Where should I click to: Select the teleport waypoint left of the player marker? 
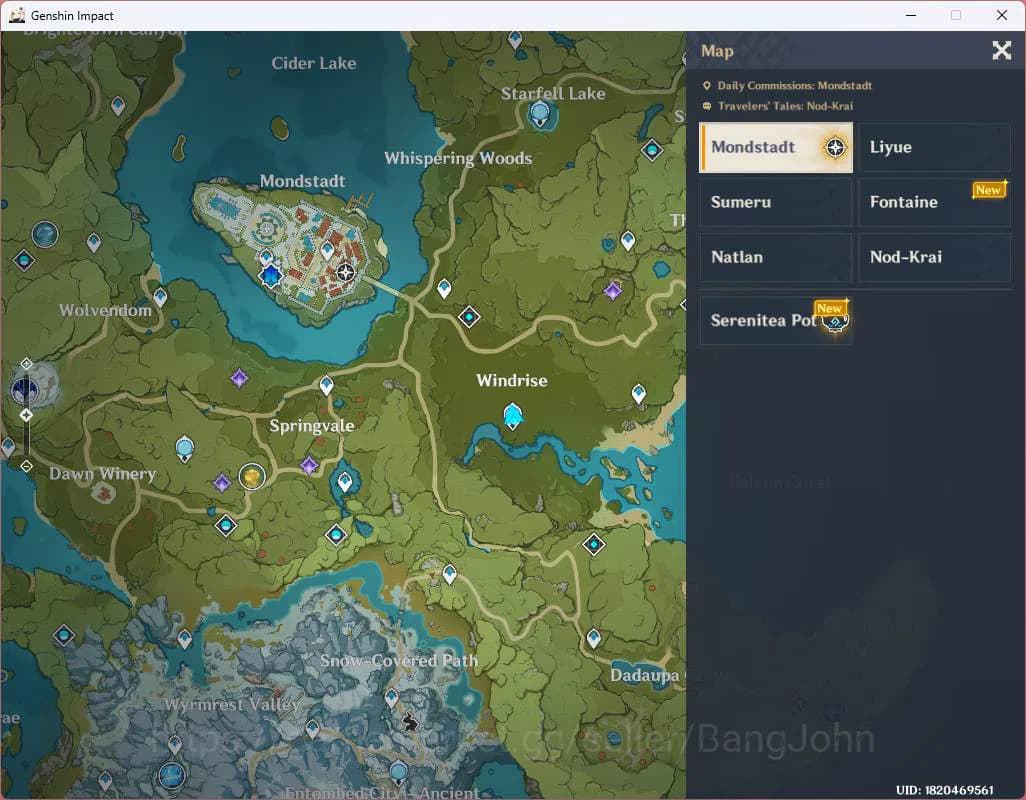coord(328,250)
